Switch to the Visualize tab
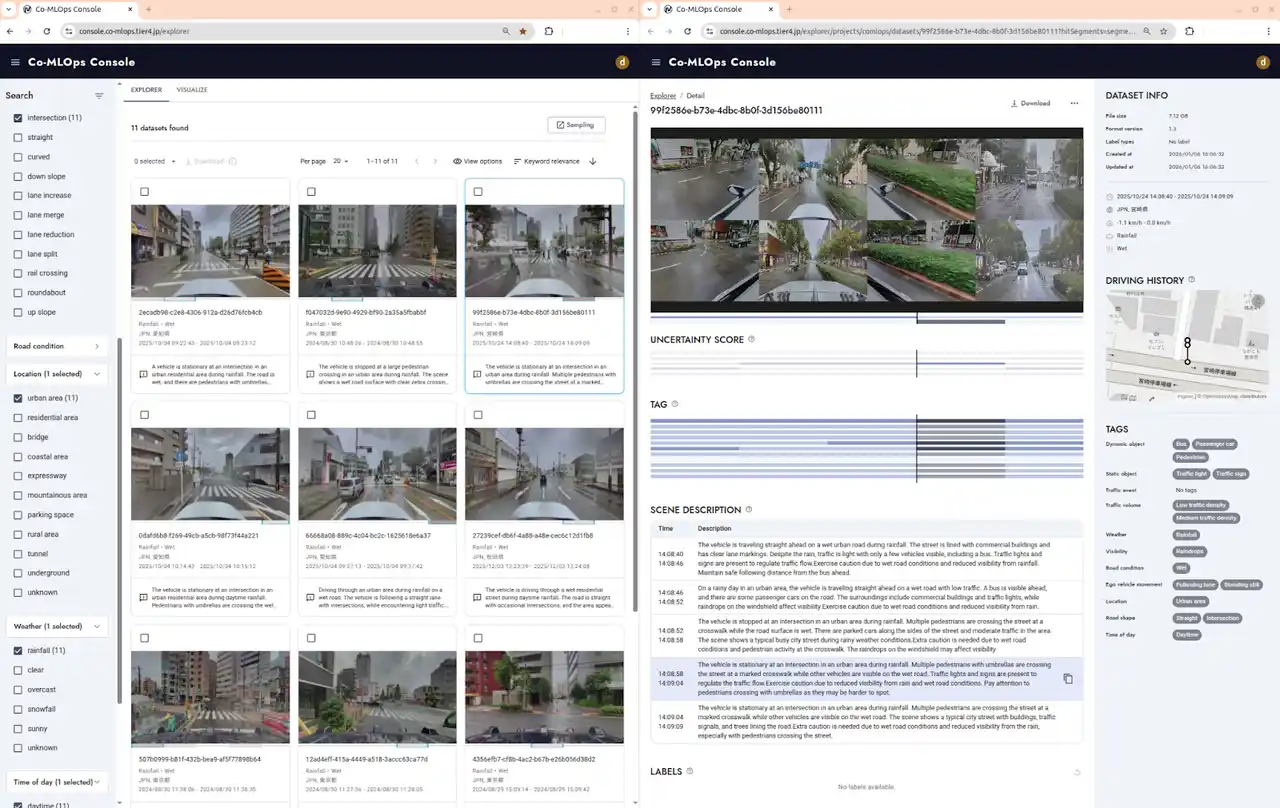This screenshot has height=808, width=1280. tap(192, 90)
